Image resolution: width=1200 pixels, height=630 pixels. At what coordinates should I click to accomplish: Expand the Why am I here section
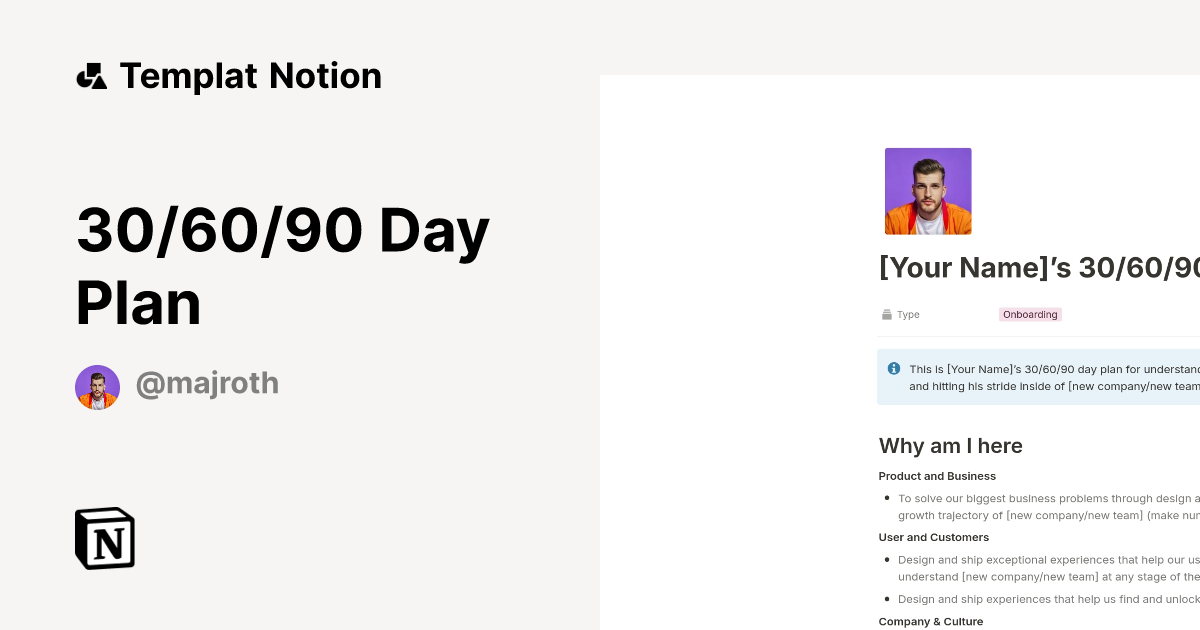click(x=950, y=446)
